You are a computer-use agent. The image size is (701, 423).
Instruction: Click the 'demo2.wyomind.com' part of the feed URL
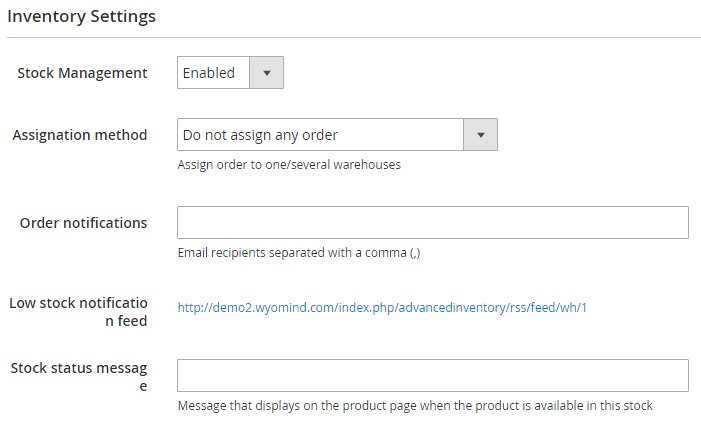[274, 308]
